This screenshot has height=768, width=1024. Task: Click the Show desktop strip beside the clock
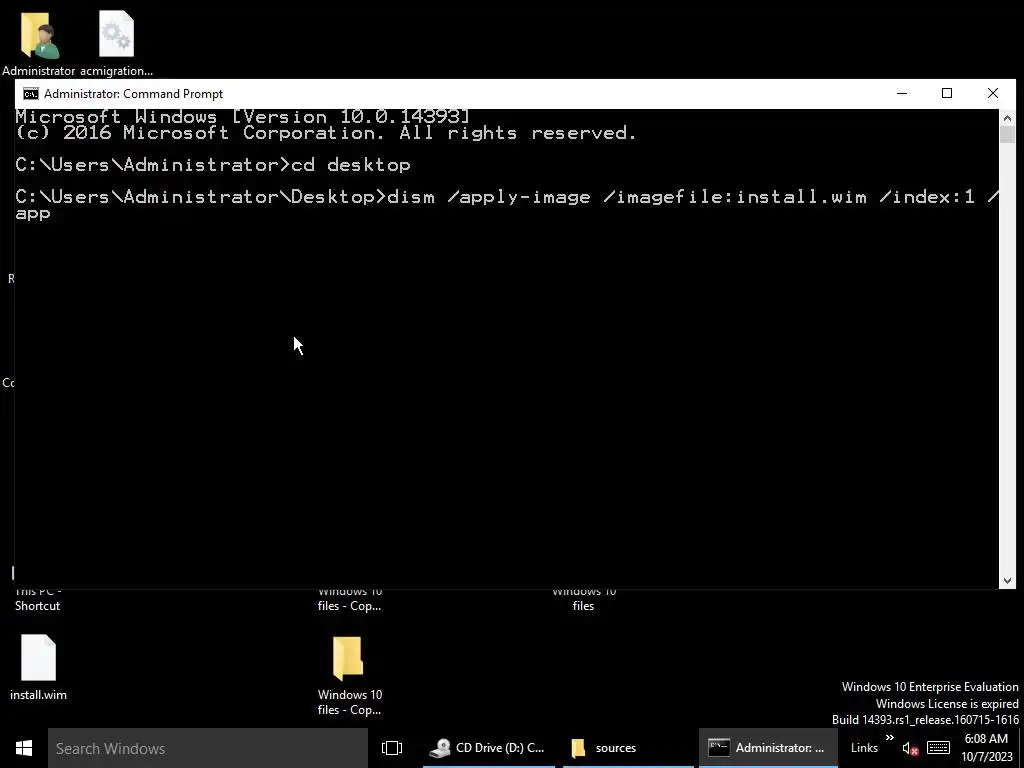(1021, 748)
